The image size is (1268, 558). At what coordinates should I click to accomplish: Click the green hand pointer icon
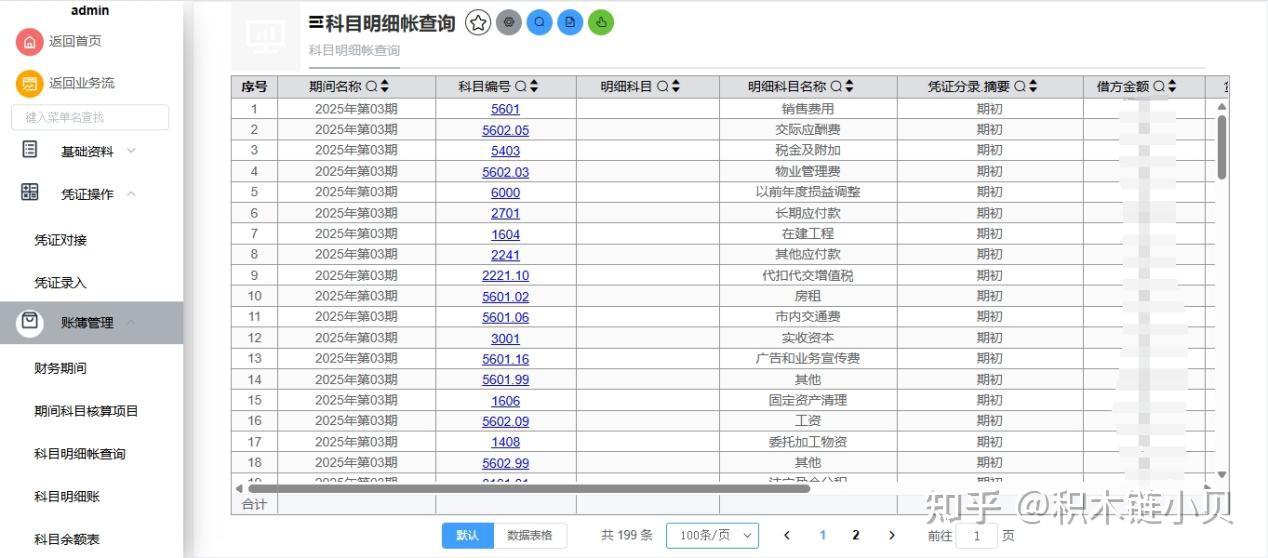click(600, 22)
